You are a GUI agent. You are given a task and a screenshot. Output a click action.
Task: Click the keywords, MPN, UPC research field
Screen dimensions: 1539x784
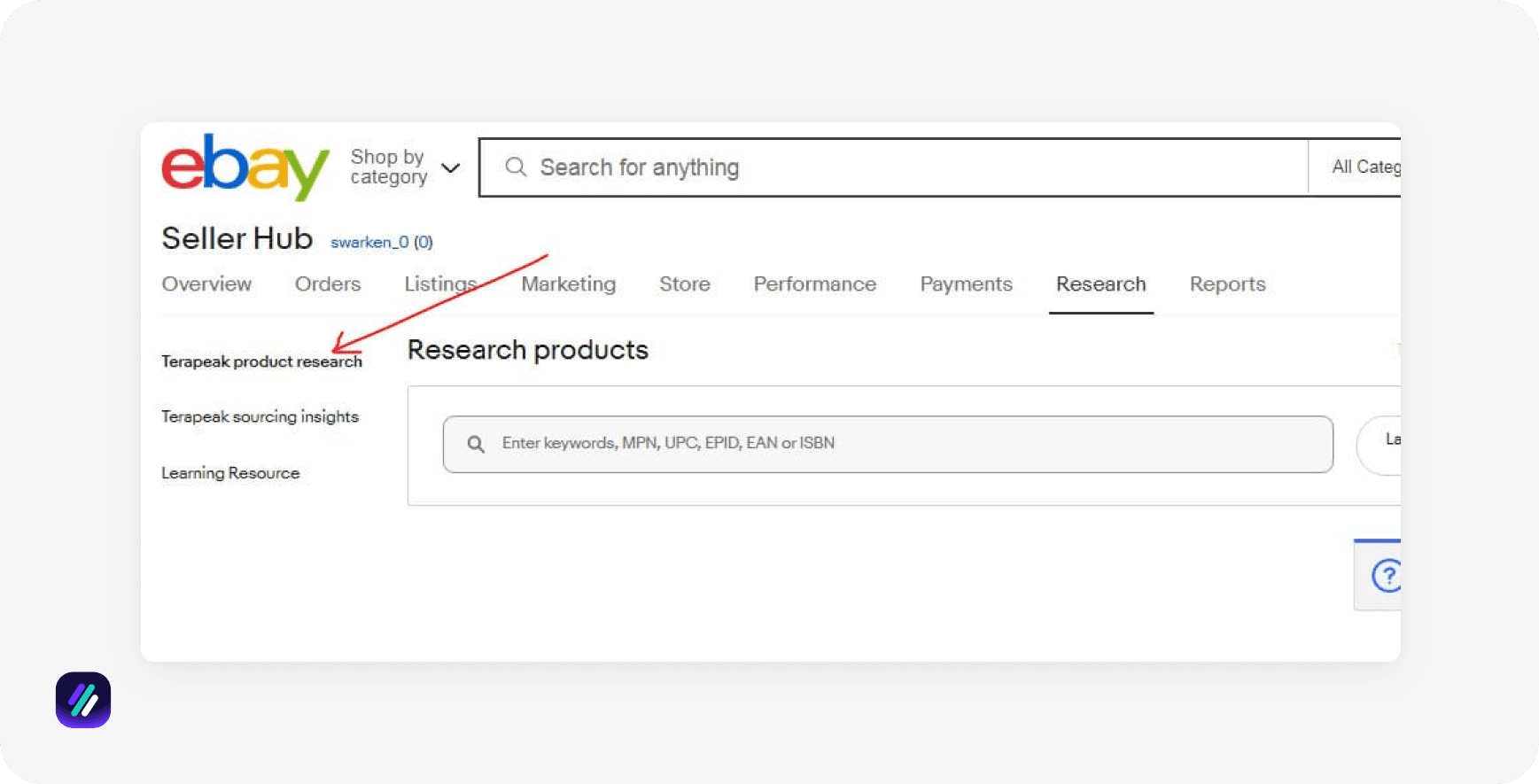[x=888, y=444]
